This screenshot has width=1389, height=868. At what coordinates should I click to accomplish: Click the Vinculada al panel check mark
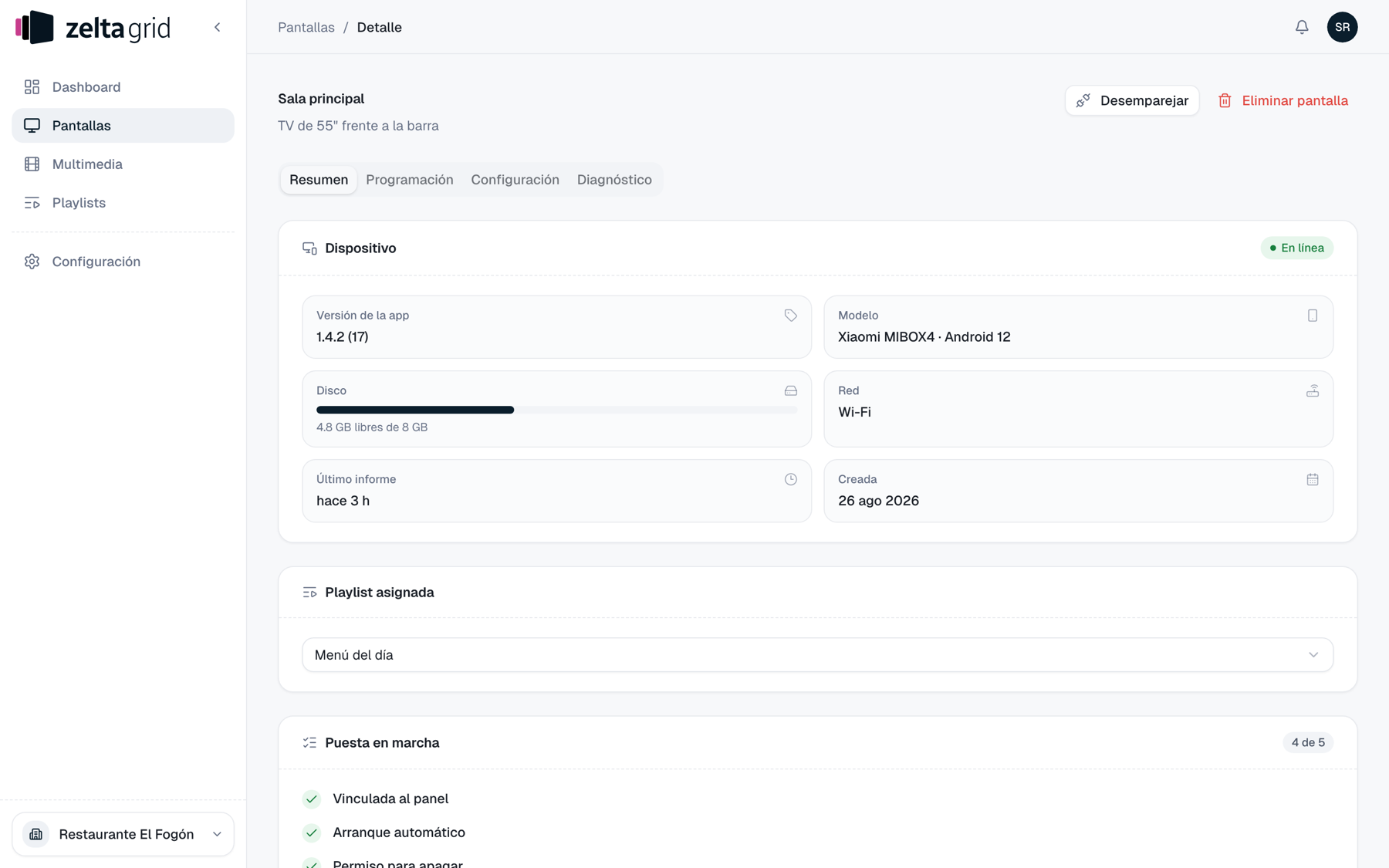(x=312, y=799)
